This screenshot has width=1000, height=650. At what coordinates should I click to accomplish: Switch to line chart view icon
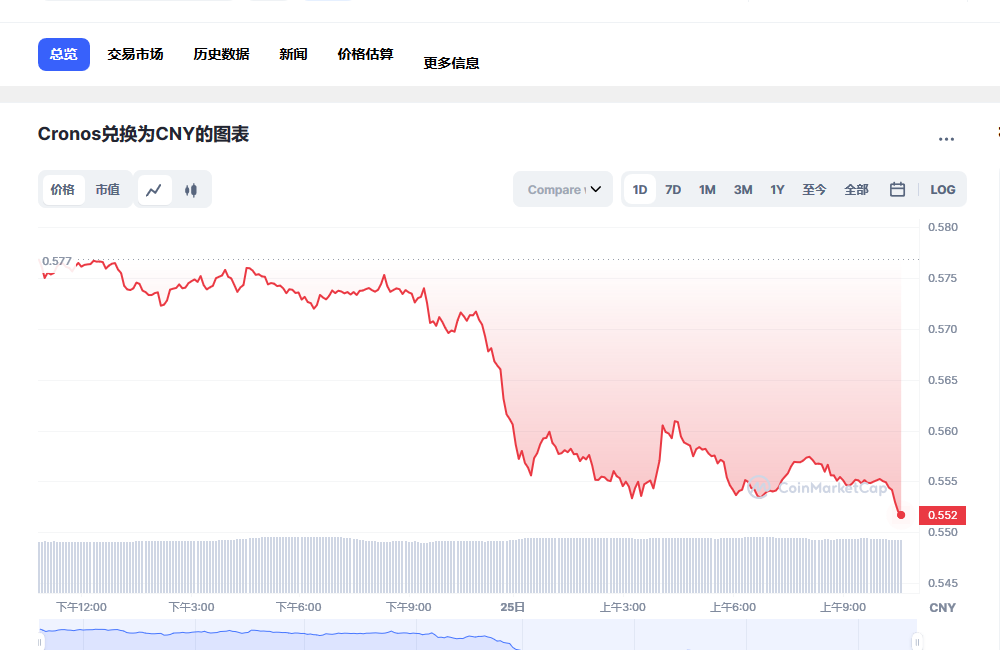154,190
